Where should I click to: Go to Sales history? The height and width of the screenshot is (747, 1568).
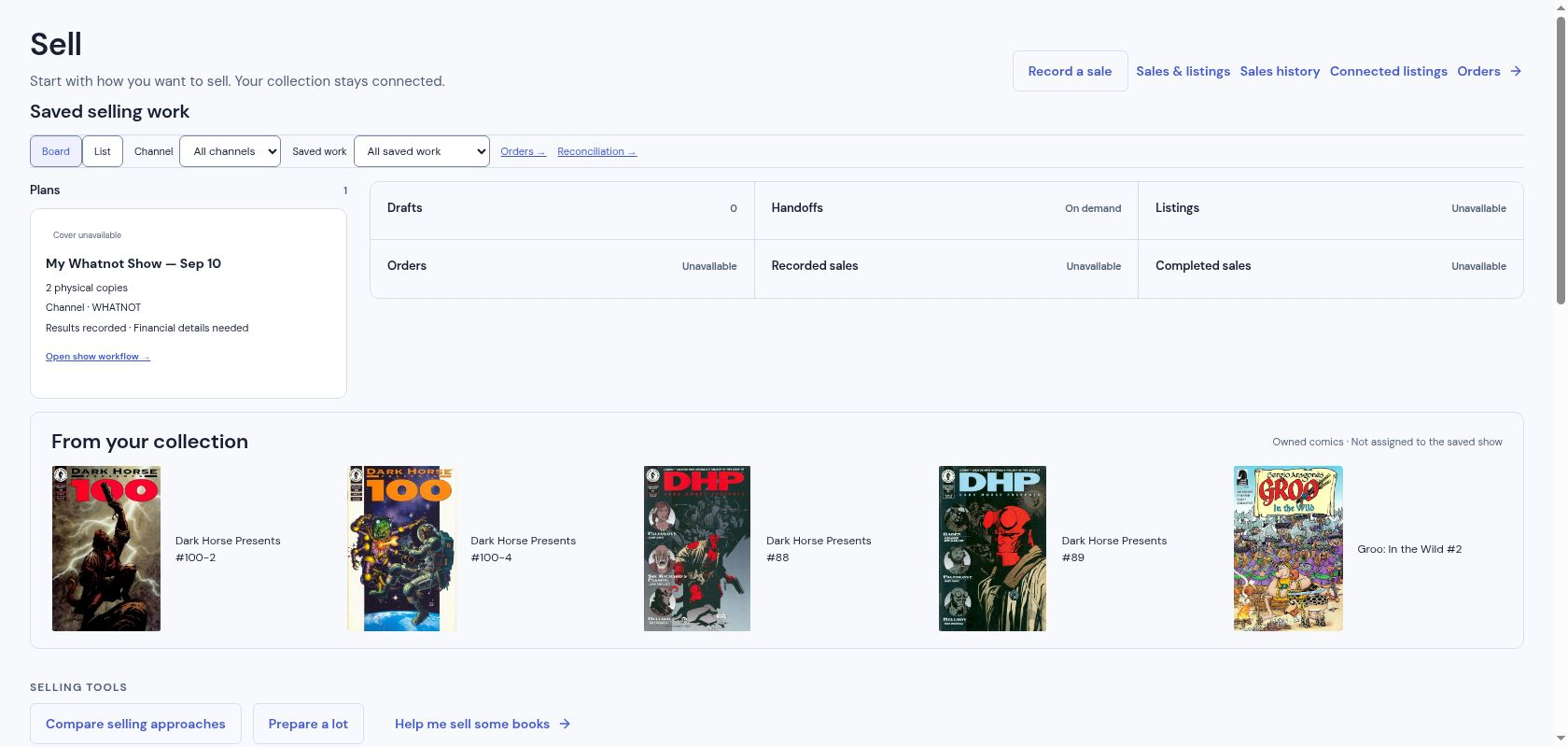tap(1280, 71)
